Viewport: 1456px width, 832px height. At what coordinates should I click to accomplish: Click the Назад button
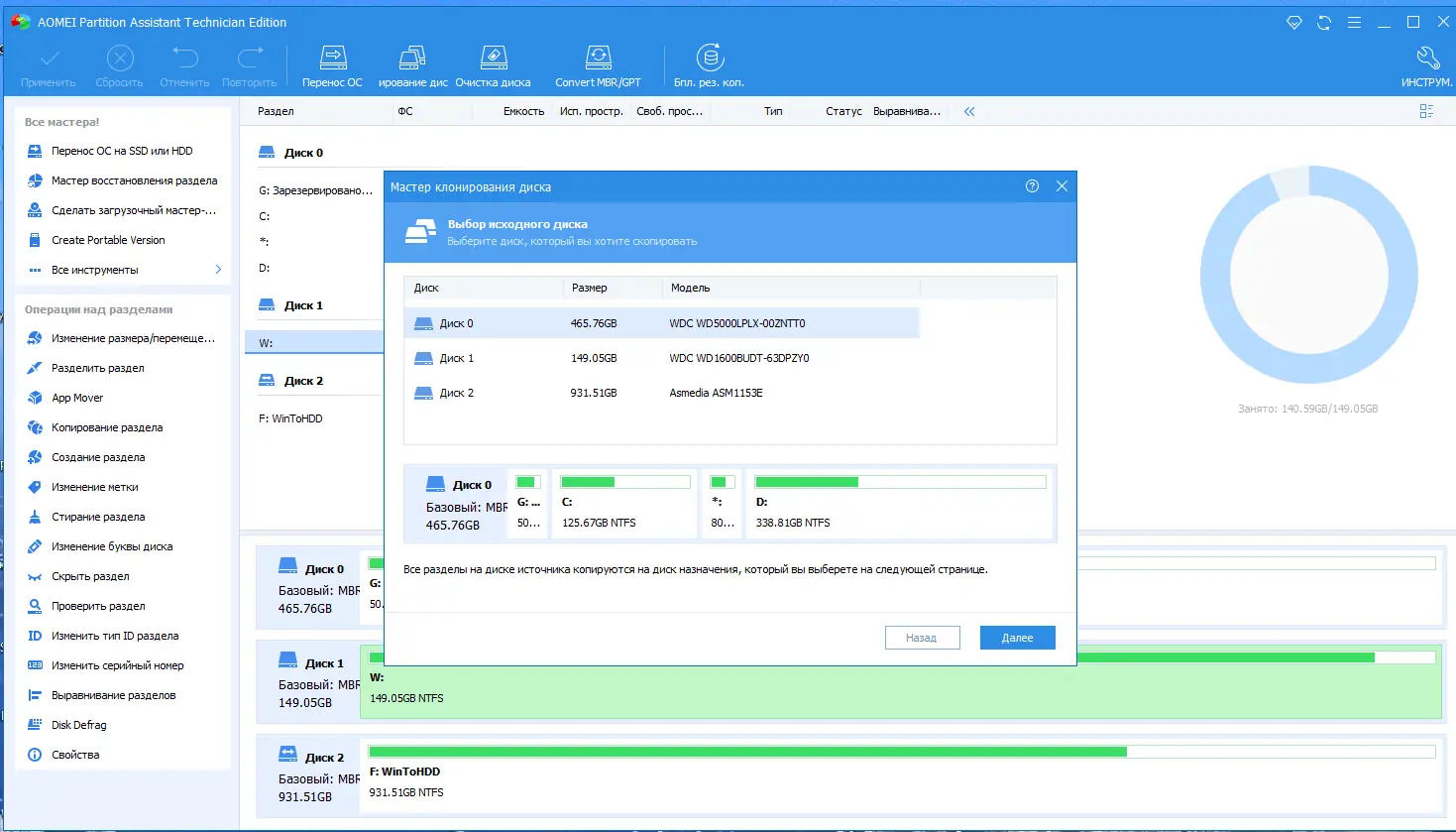point(922,638)
